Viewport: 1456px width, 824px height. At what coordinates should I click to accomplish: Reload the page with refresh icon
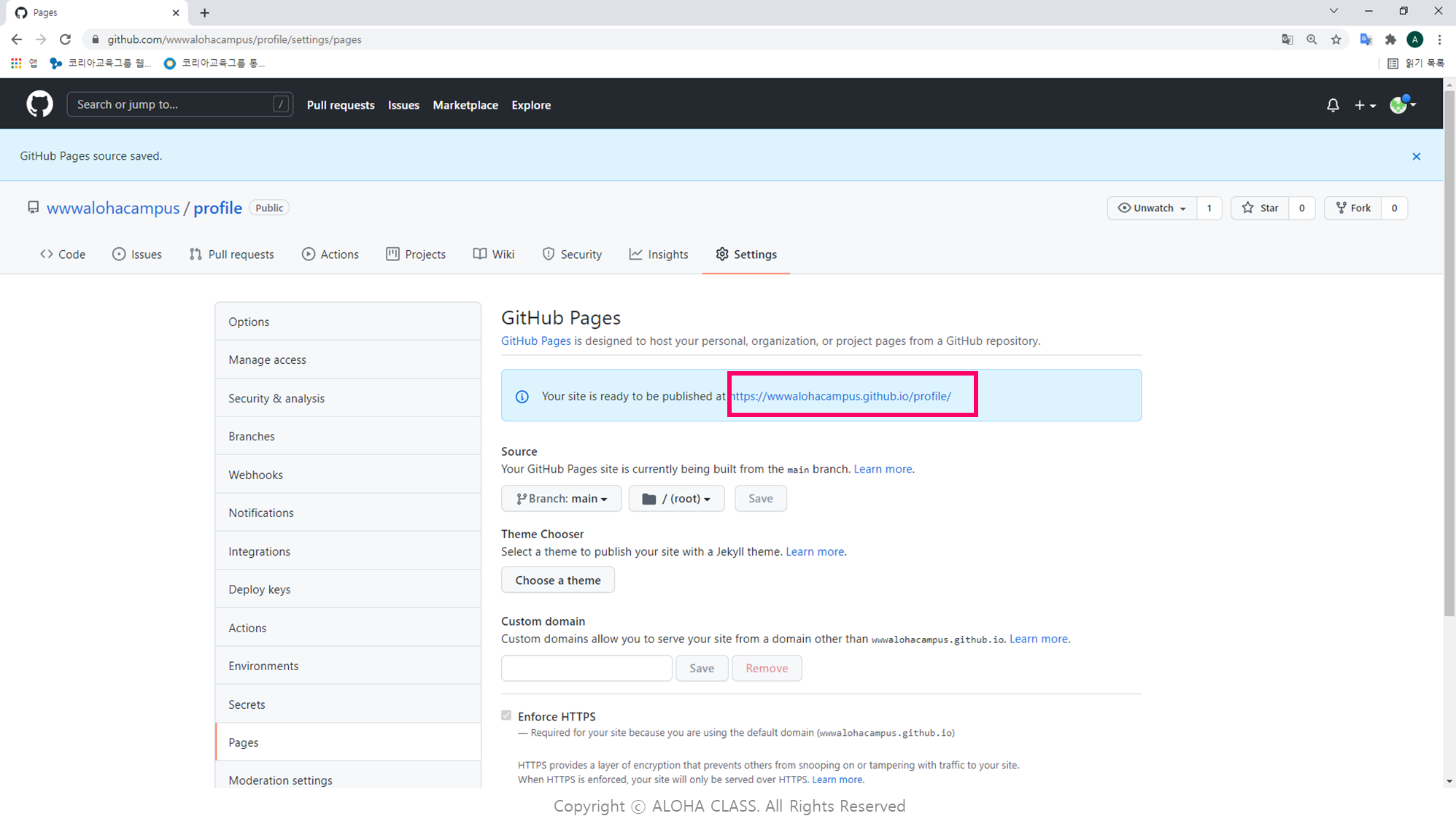pos(66,39)
